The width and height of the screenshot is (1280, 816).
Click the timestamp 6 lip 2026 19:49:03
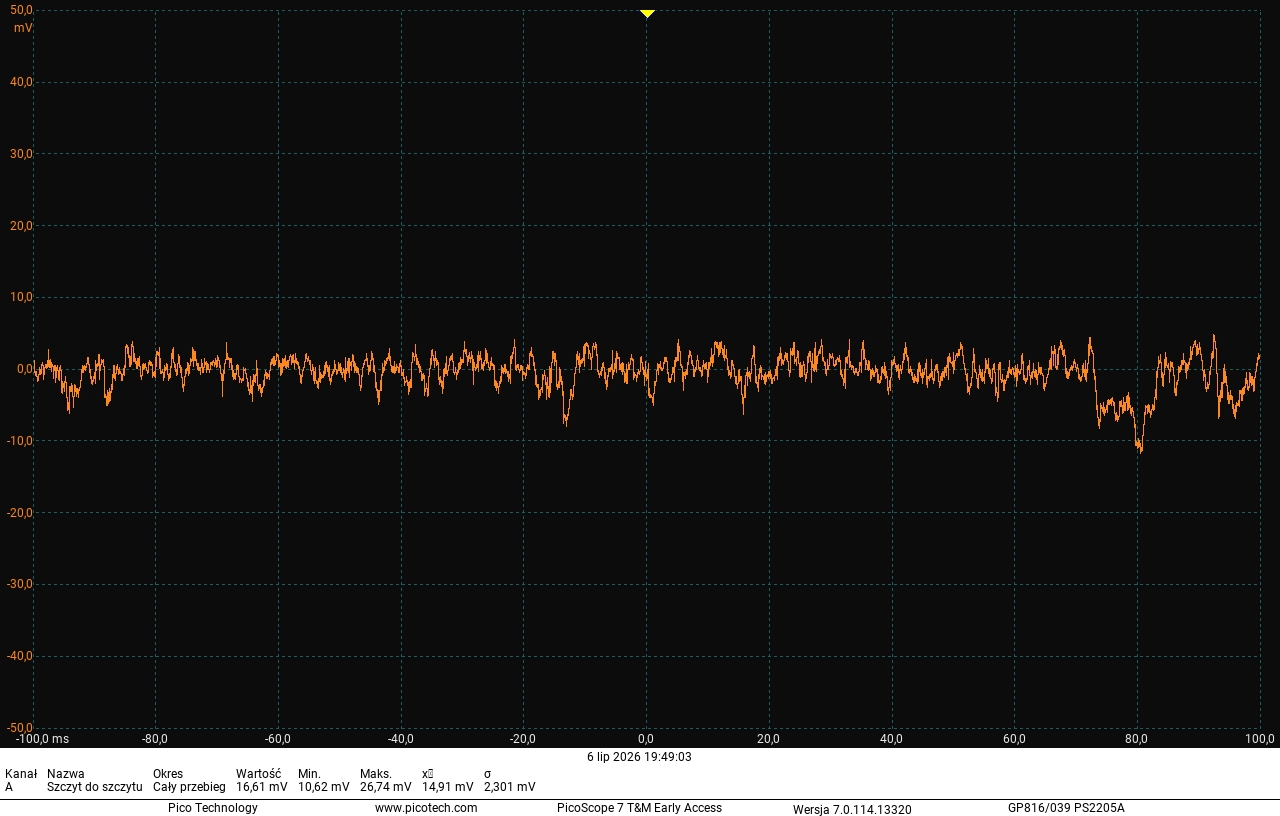tap(639, 757)
